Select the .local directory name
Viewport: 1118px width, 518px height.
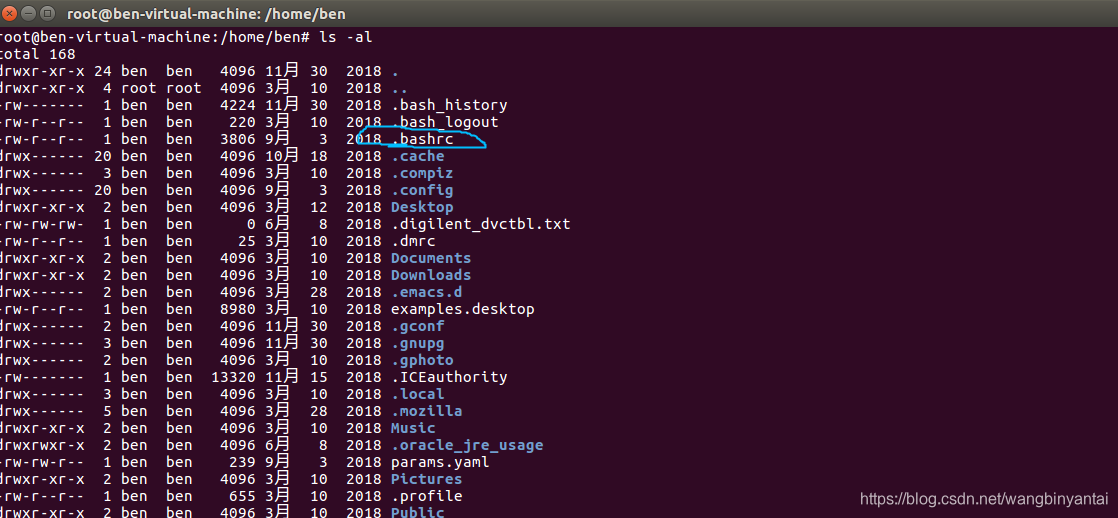(x=418, y=395)
